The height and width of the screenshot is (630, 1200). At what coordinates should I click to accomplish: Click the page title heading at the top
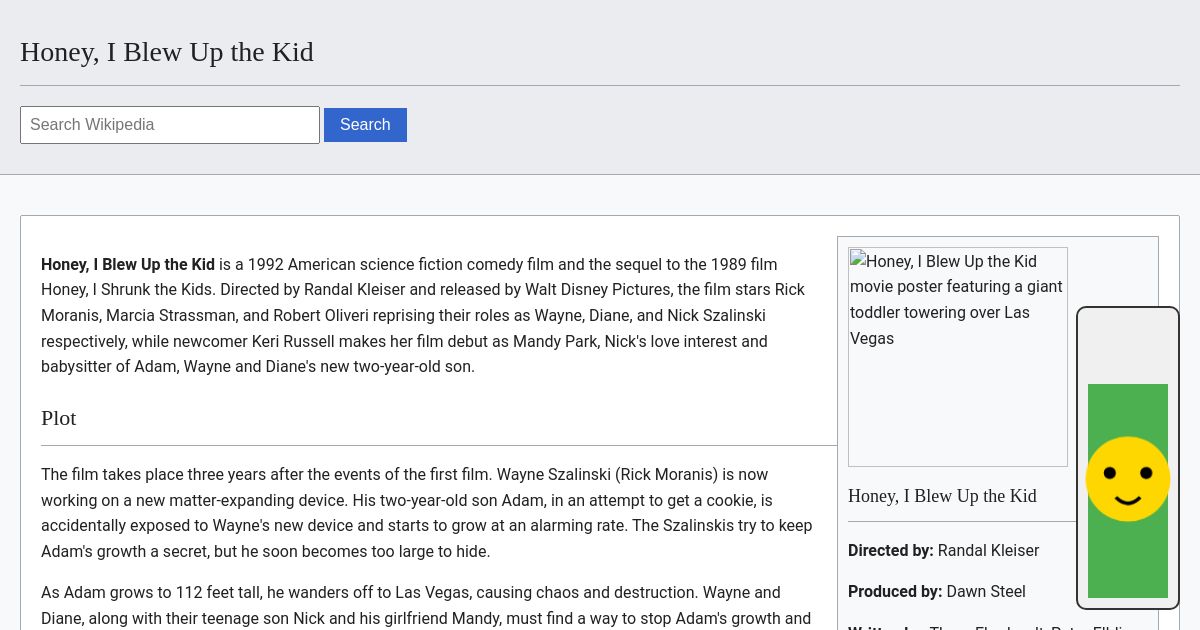tap(167, 52)
